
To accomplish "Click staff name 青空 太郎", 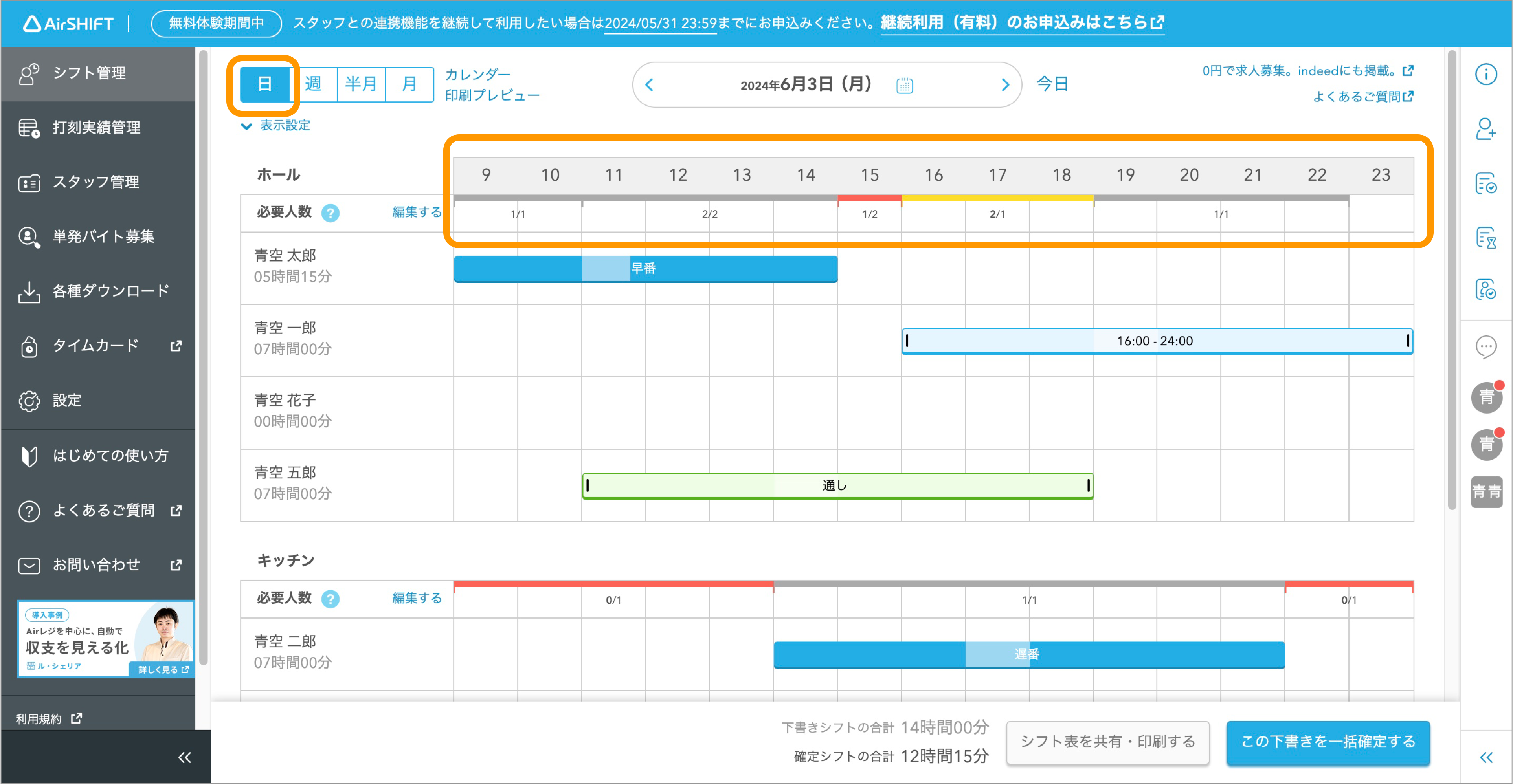I will pos(285,256).
